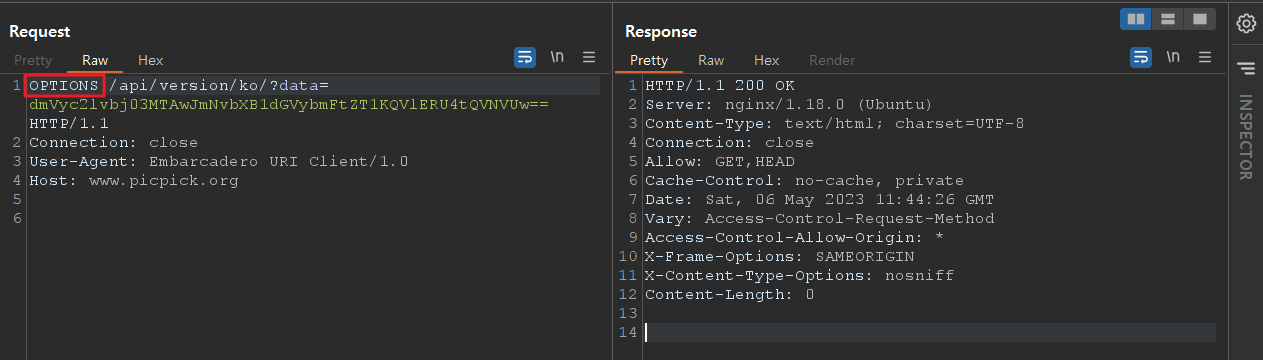Toggle show non-printable chars in Response panel

pos(1173,57)
